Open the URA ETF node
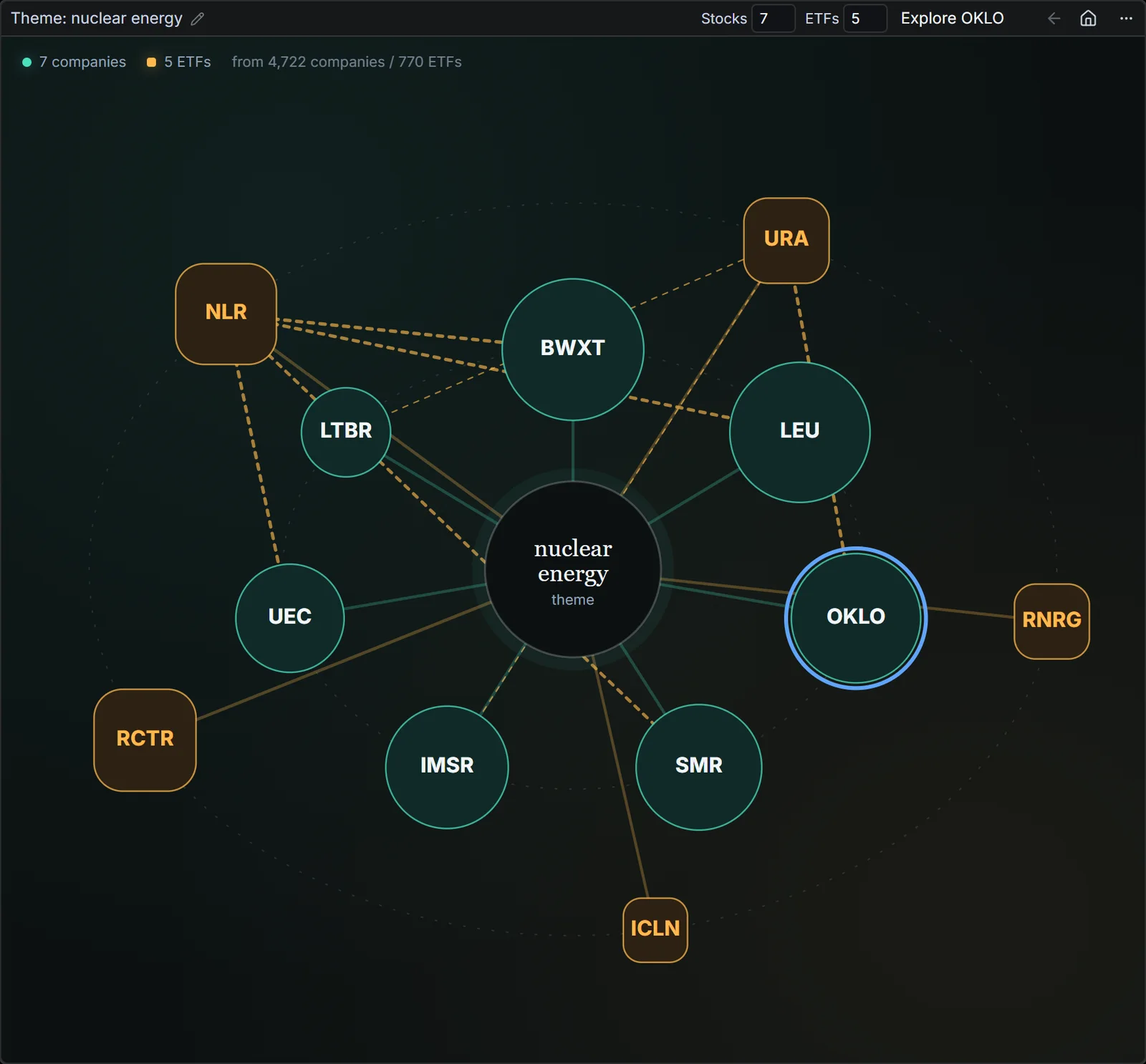The width and height of the screenshot is (1146, 1064). [786, 240]
